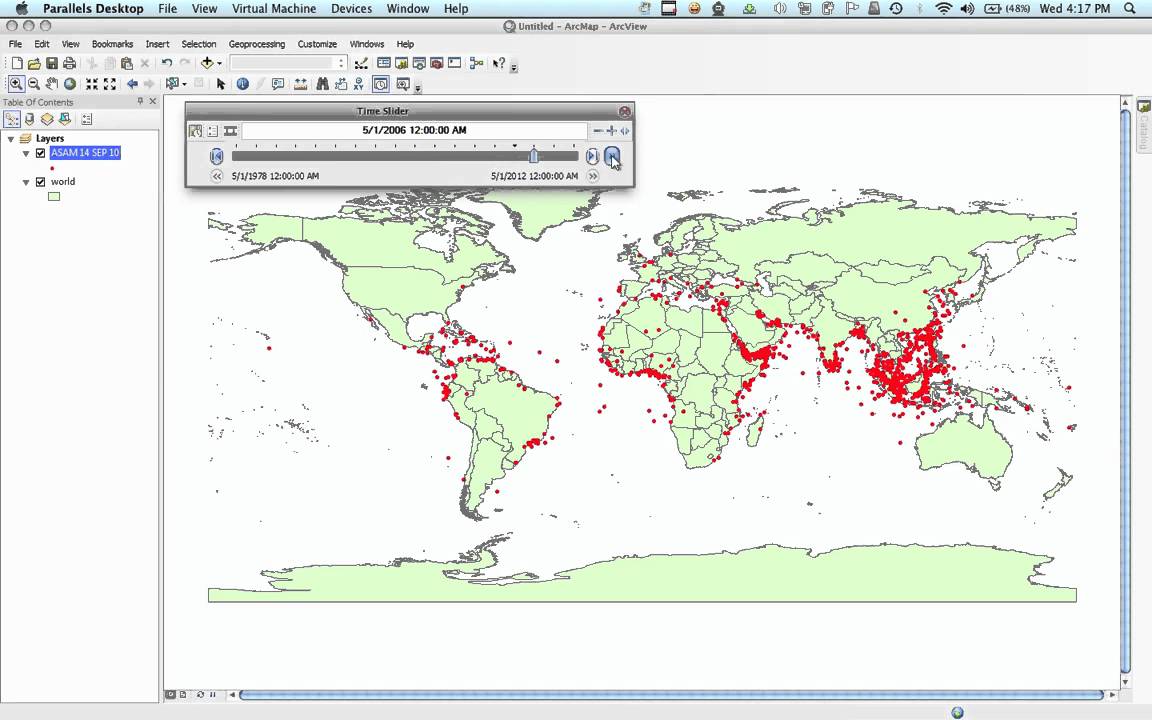Switch to List By Visibility view
The image size is (1152, 720).
point(47,119)
